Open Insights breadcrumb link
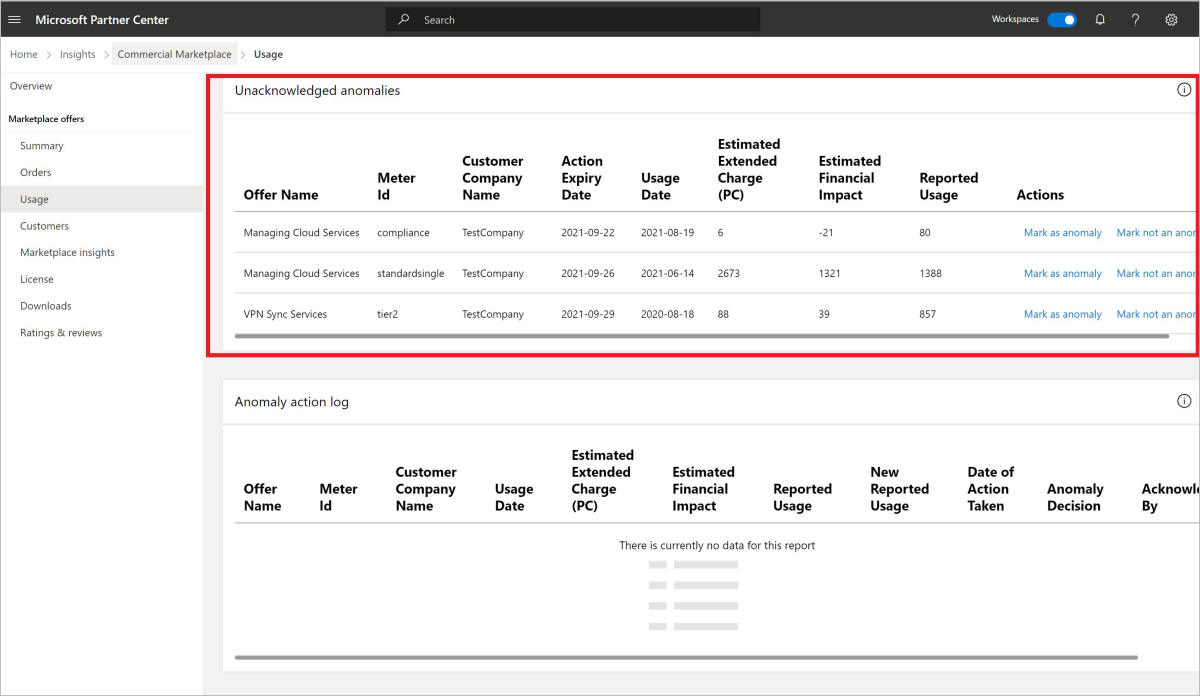Screen dimensions: 1200x696 (78, 55)
